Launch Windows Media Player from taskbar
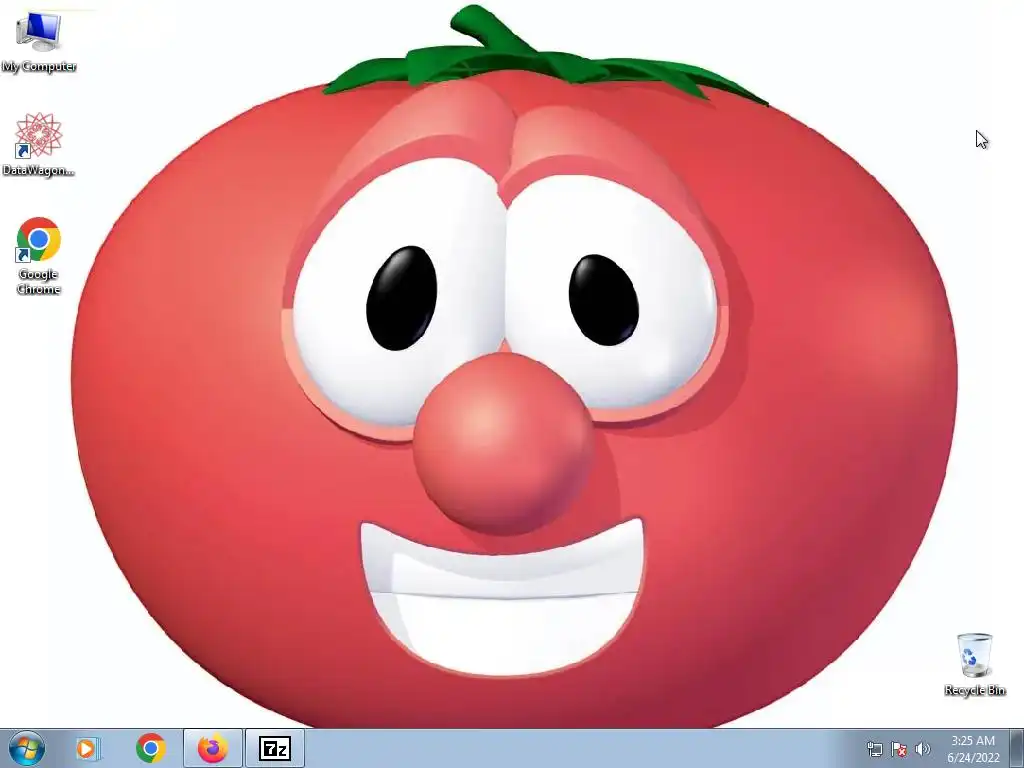 87,748
